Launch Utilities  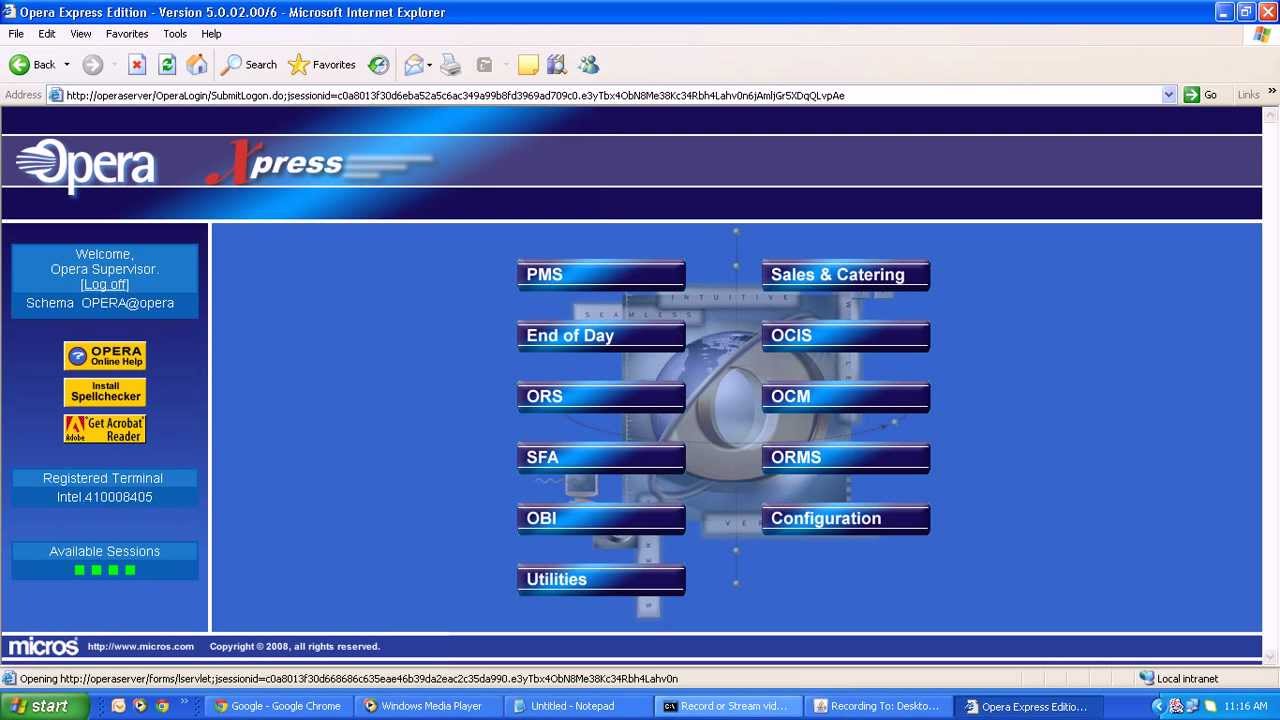pyautogui.click(x=601, y=580)
